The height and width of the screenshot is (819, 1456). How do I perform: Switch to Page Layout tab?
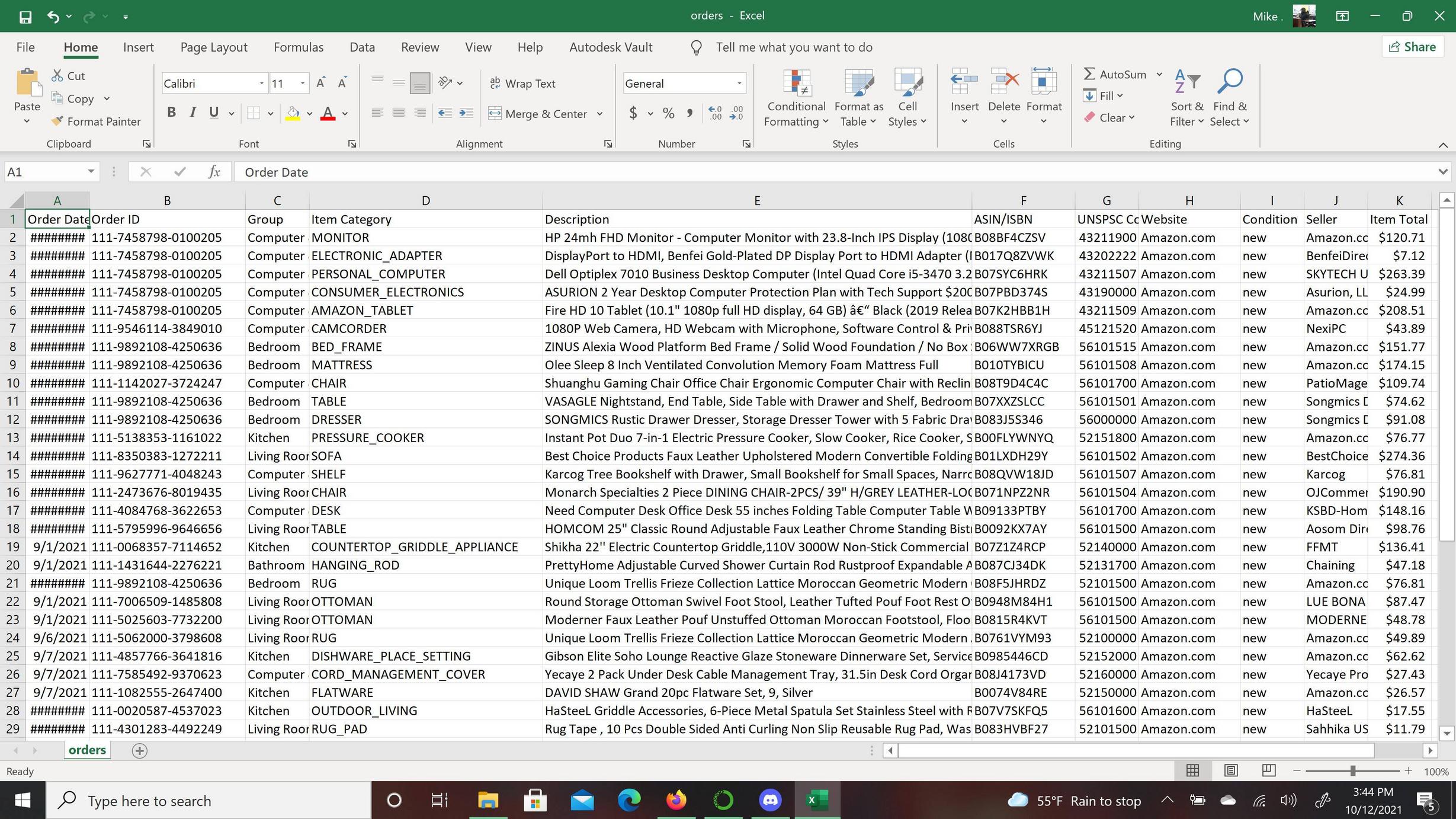coord(214,47)
